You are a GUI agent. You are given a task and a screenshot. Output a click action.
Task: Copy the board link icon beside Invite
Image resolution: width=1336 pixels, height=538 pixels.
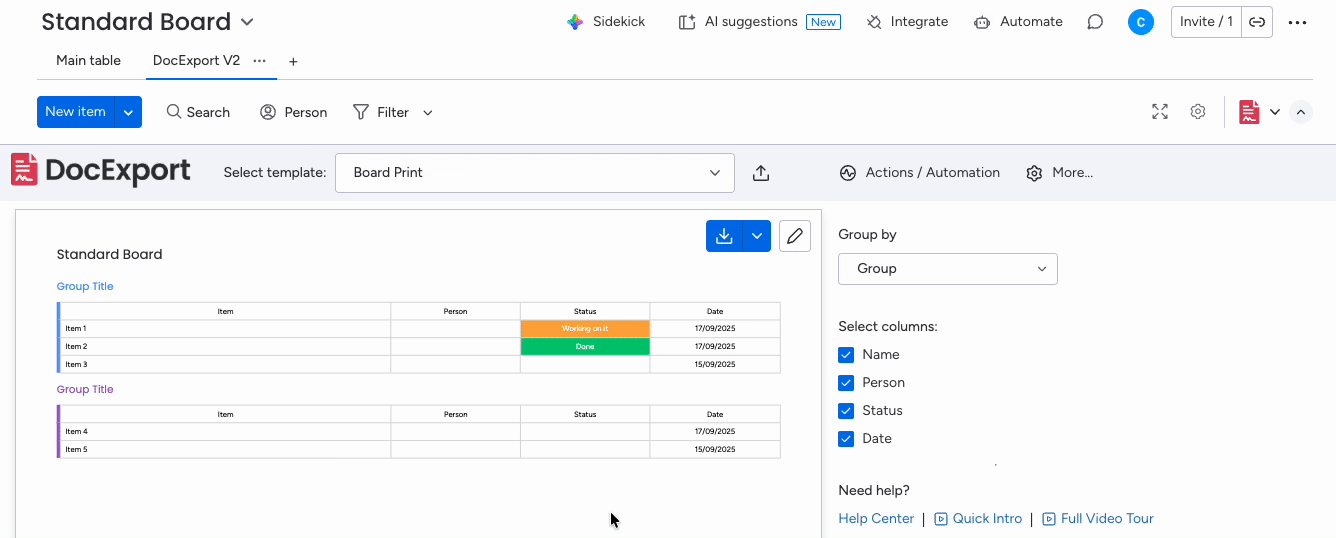click(x=1257, y=22)
